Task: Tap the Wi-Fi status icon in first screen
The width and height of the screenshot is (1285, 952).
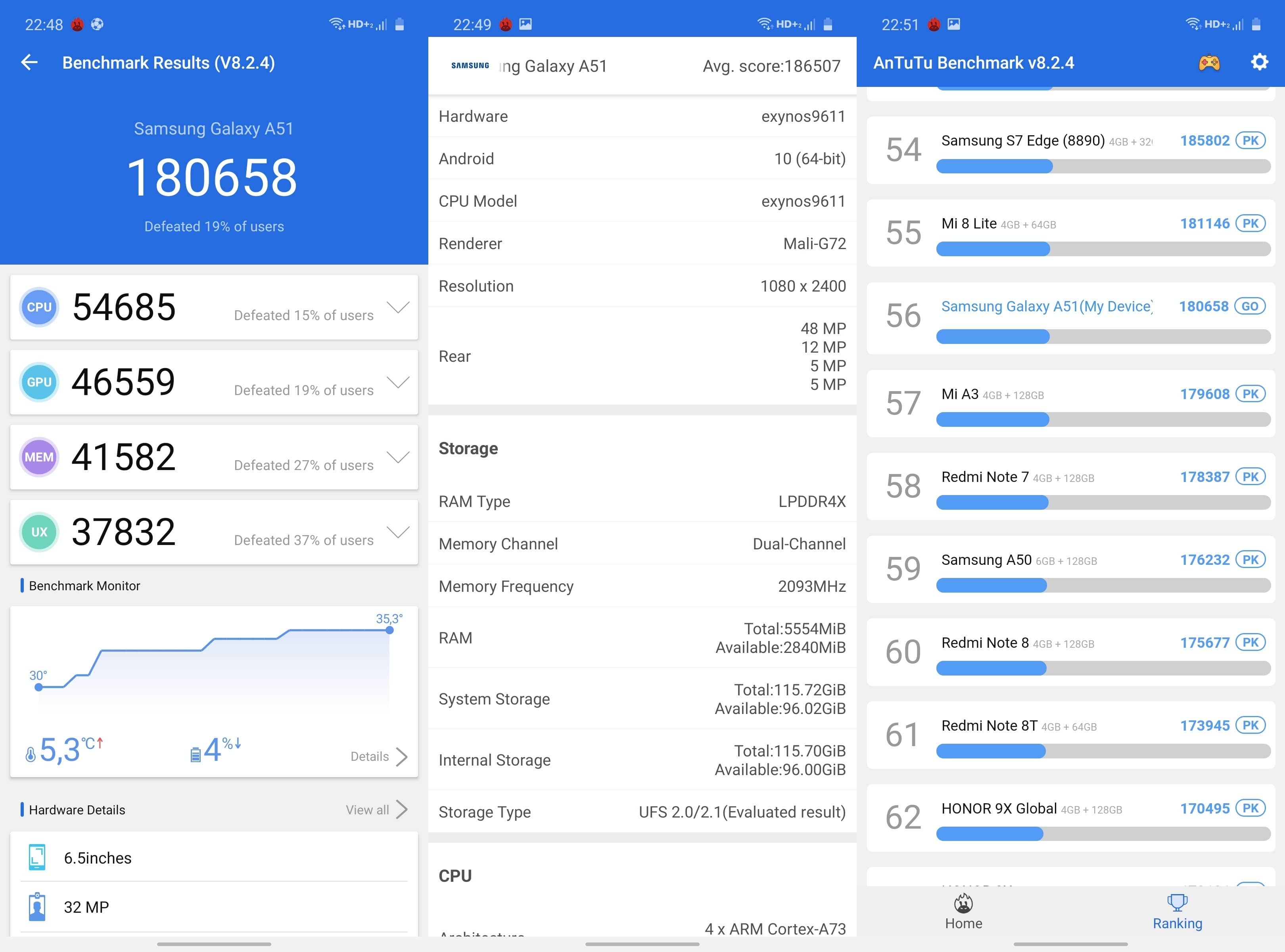Action: (337, 24)
